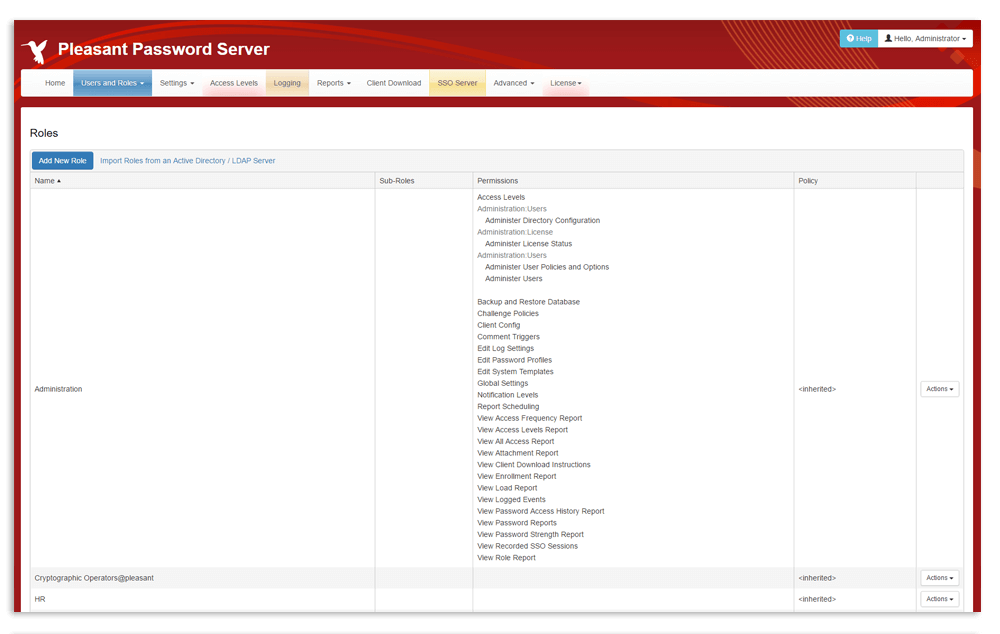
Task: Open the Access Levels page
Action: (234, 83)
